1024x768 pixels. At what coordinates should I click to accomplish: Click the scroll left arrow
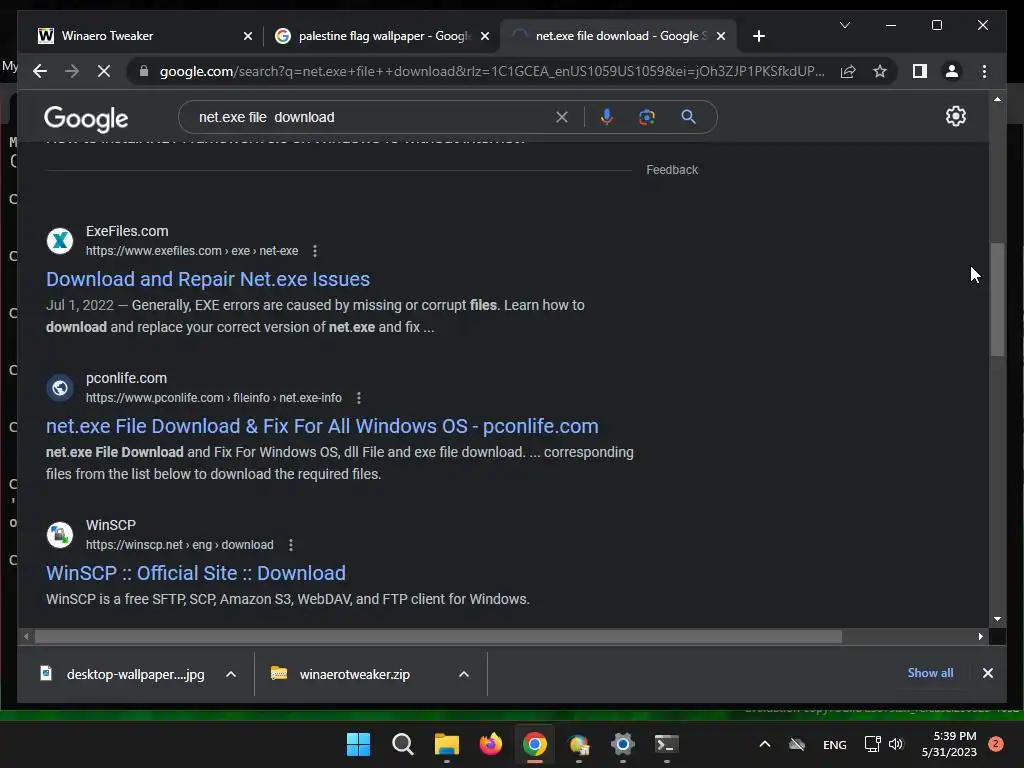(26, 636)
